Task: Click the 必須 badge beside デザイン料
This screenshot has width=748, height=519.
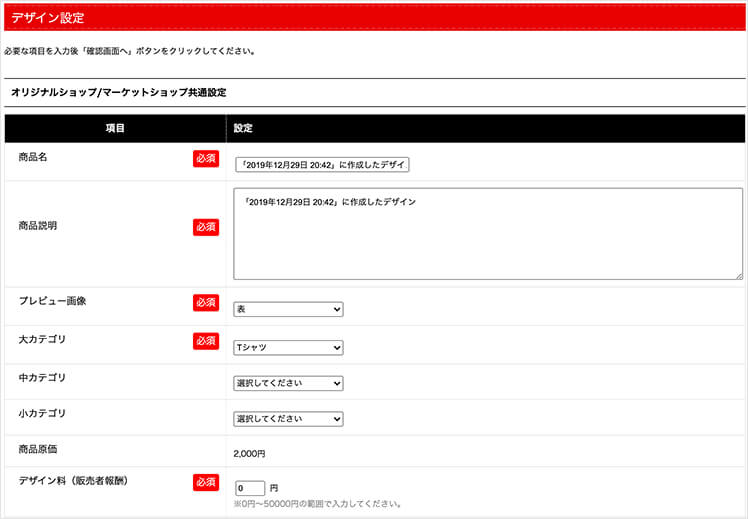Action: [206, 482]
